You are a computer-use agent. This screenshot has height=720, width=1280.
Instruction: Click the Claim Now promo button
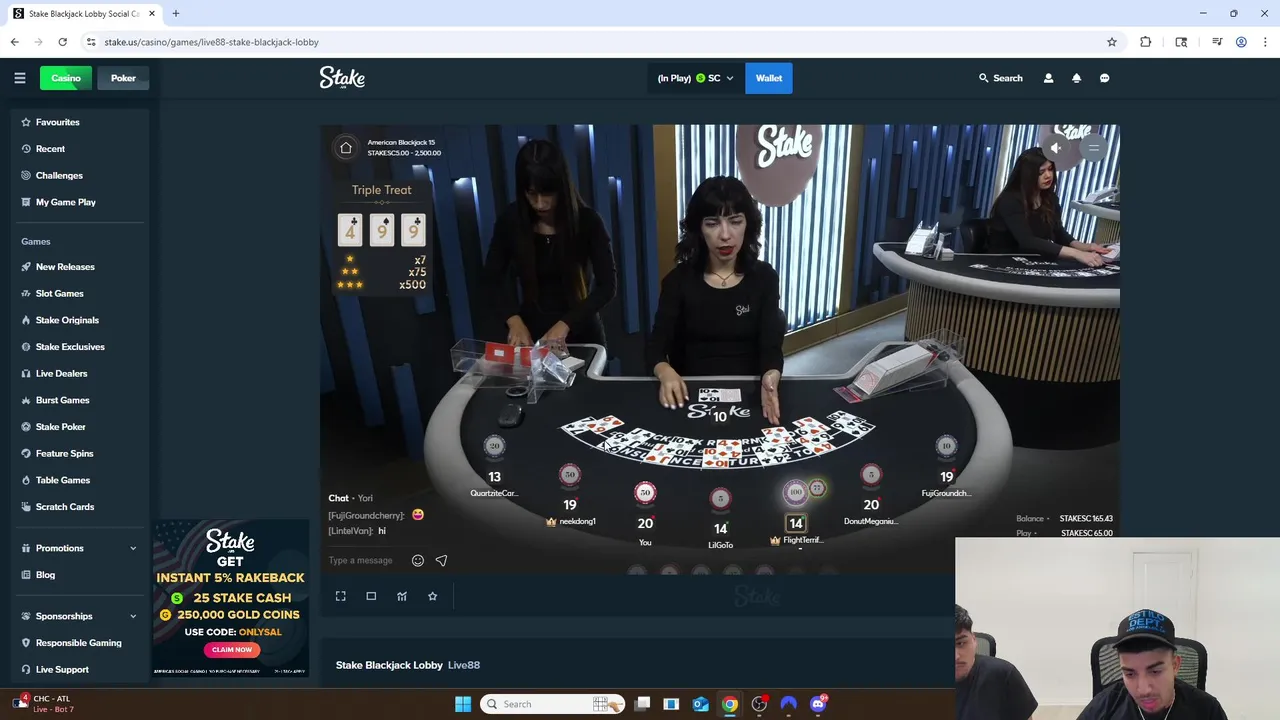232,649
